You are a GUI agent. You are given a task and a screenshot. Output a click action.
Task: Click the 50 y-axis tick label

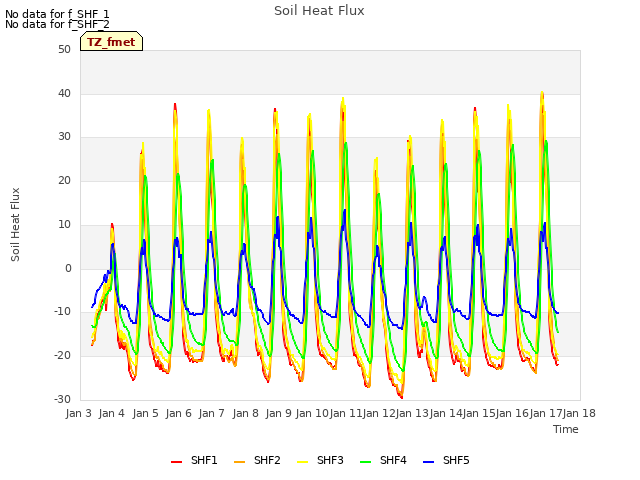point(64,50)
